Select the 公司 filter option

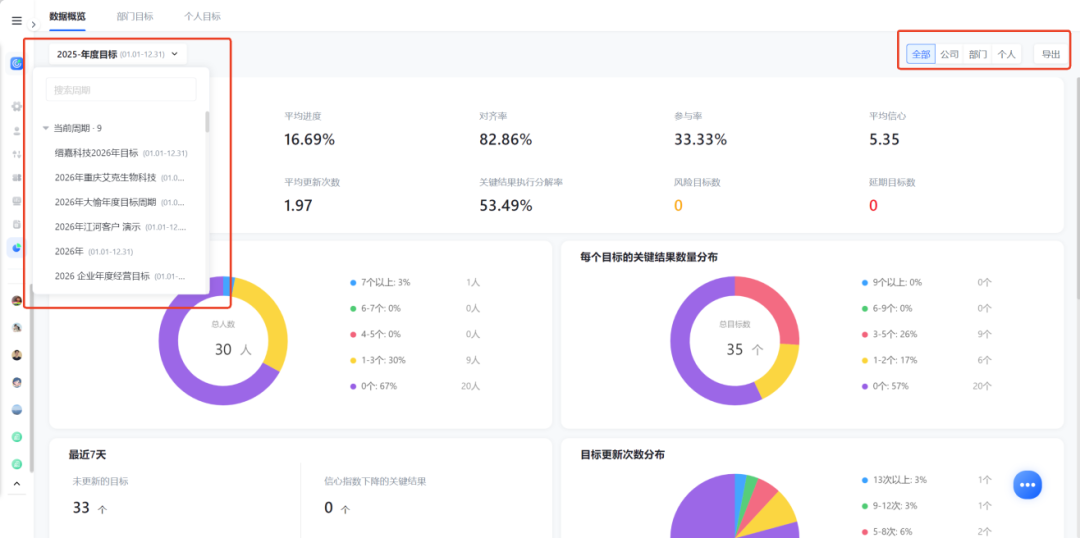point(950,54)
